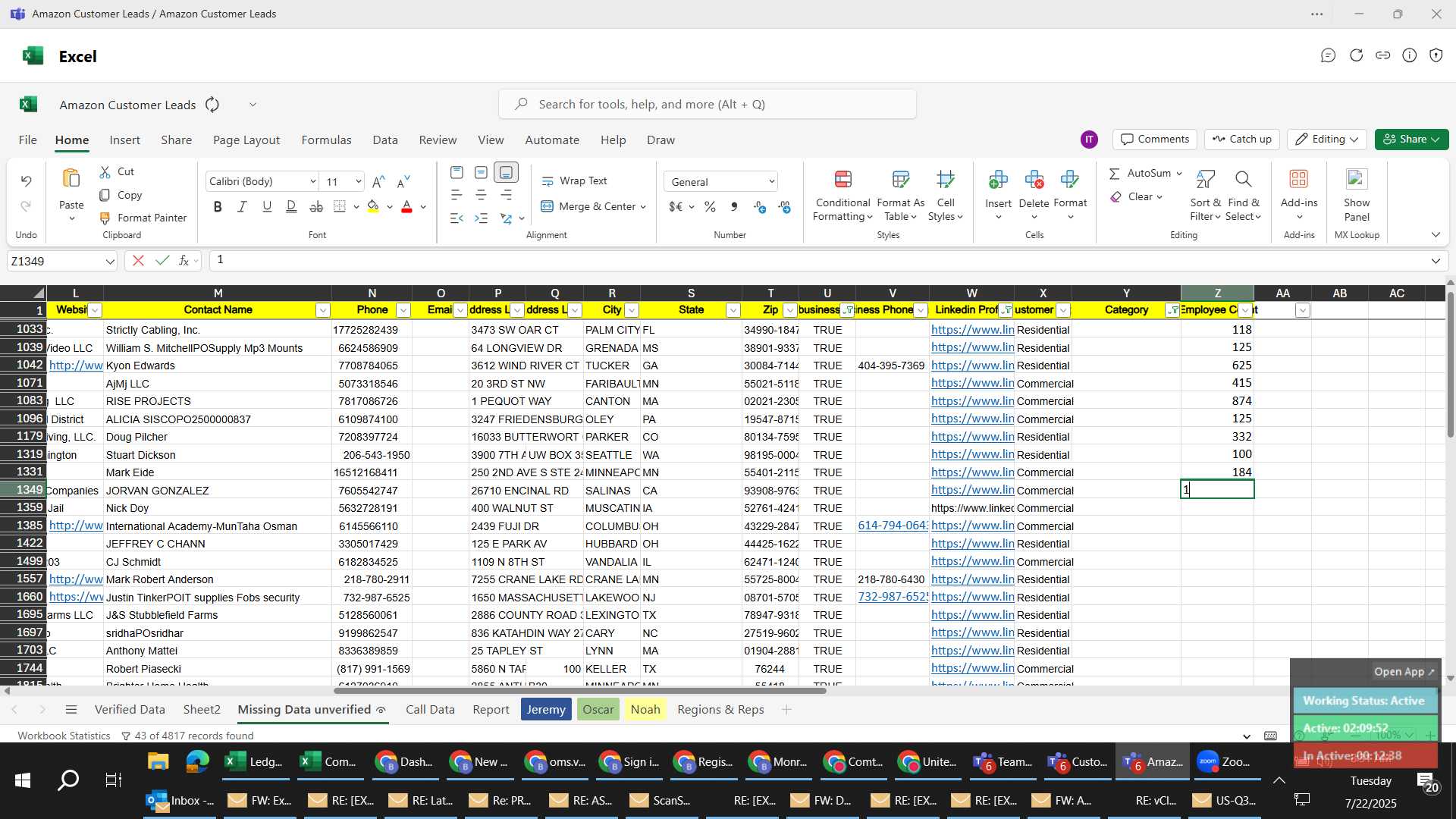Click the Sort & Filter icon
Image resolution: width=1456 pixels, height=819 pixels.
coord(1205,180)
